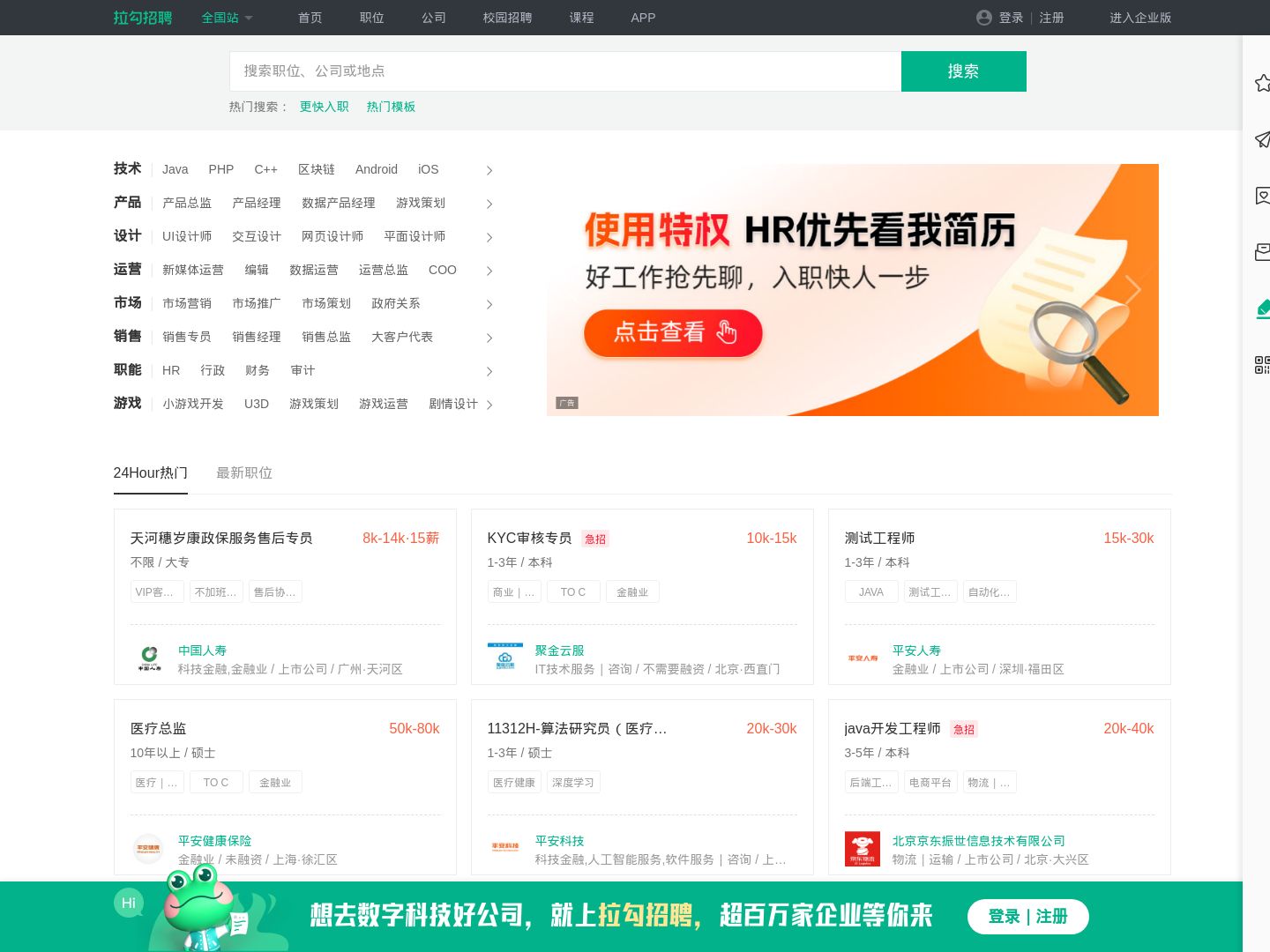The width and height of the screenshot is (1270, 952).
Task: Expand the 运营 category row arrow
Action: (489, 271)
